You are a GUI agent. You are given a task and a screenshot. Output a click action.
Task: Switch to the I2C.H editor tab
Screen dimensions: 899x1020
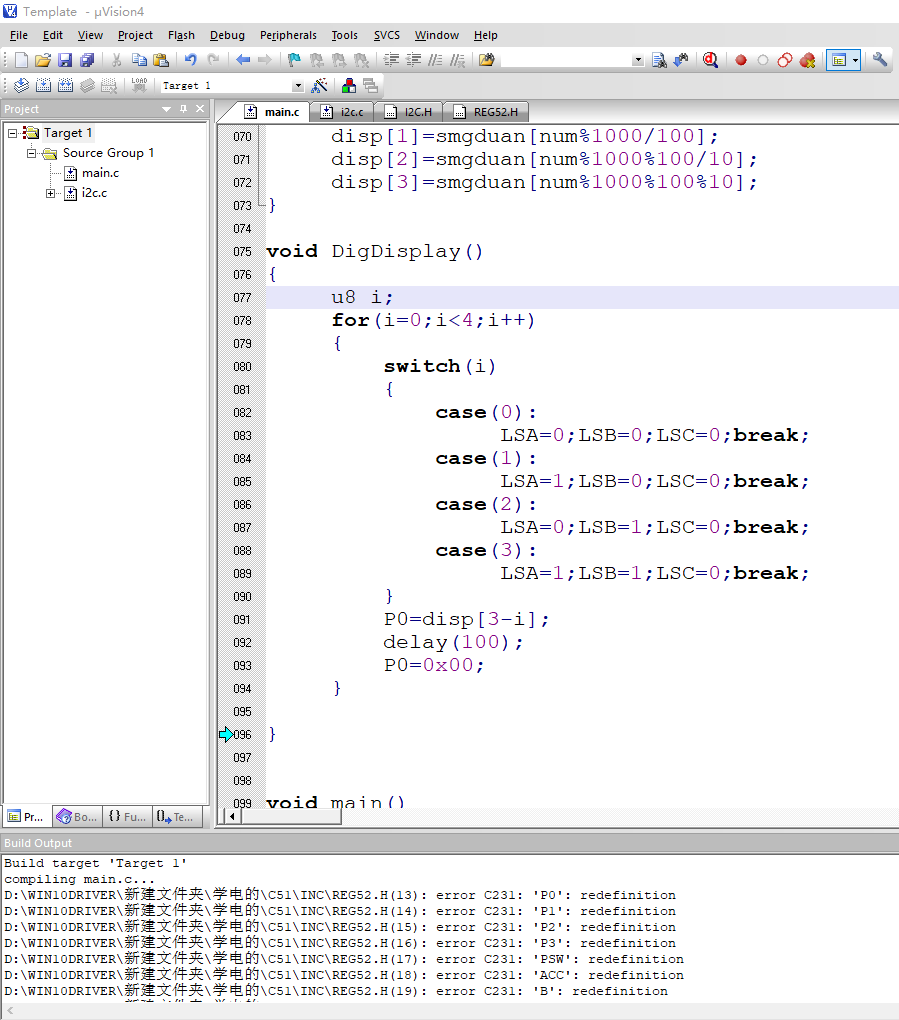pyautogui.click(x=409, y=113)
